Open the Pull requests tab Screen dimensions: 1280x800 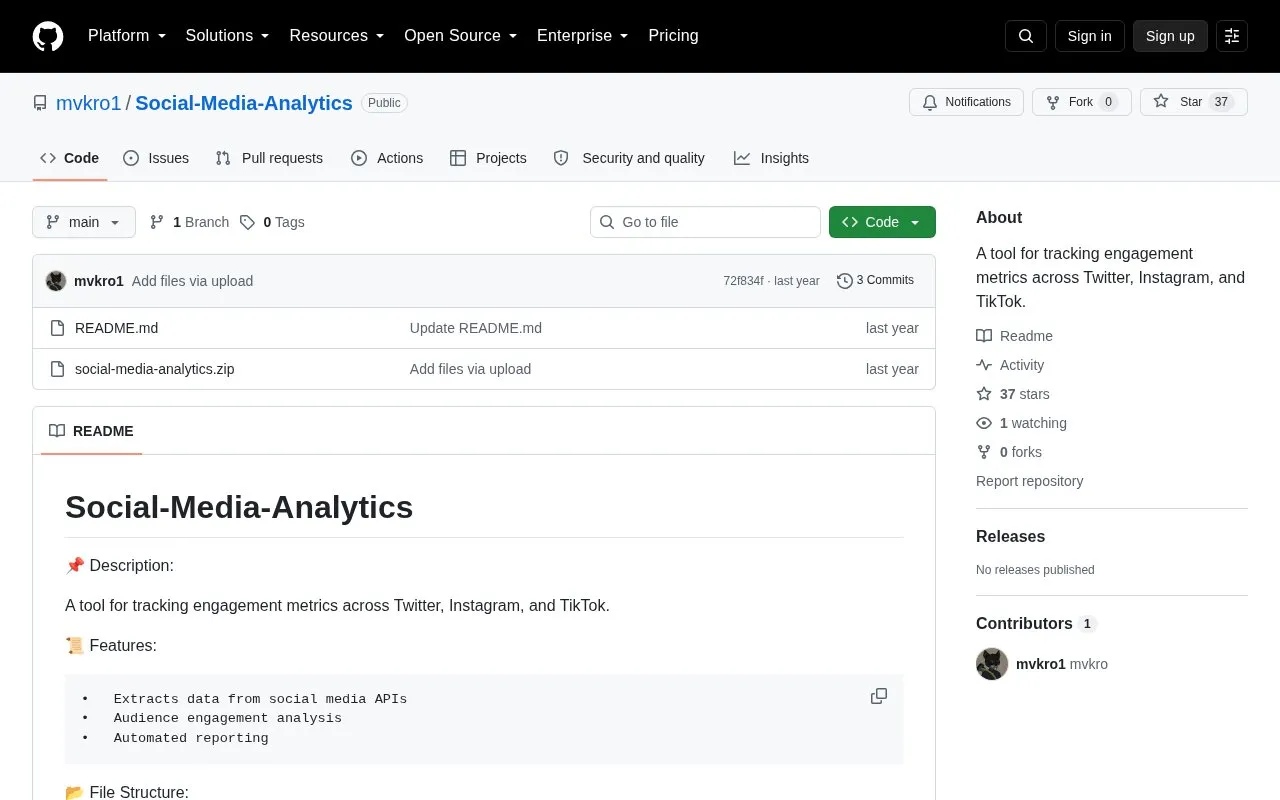[x=269, y=158]
